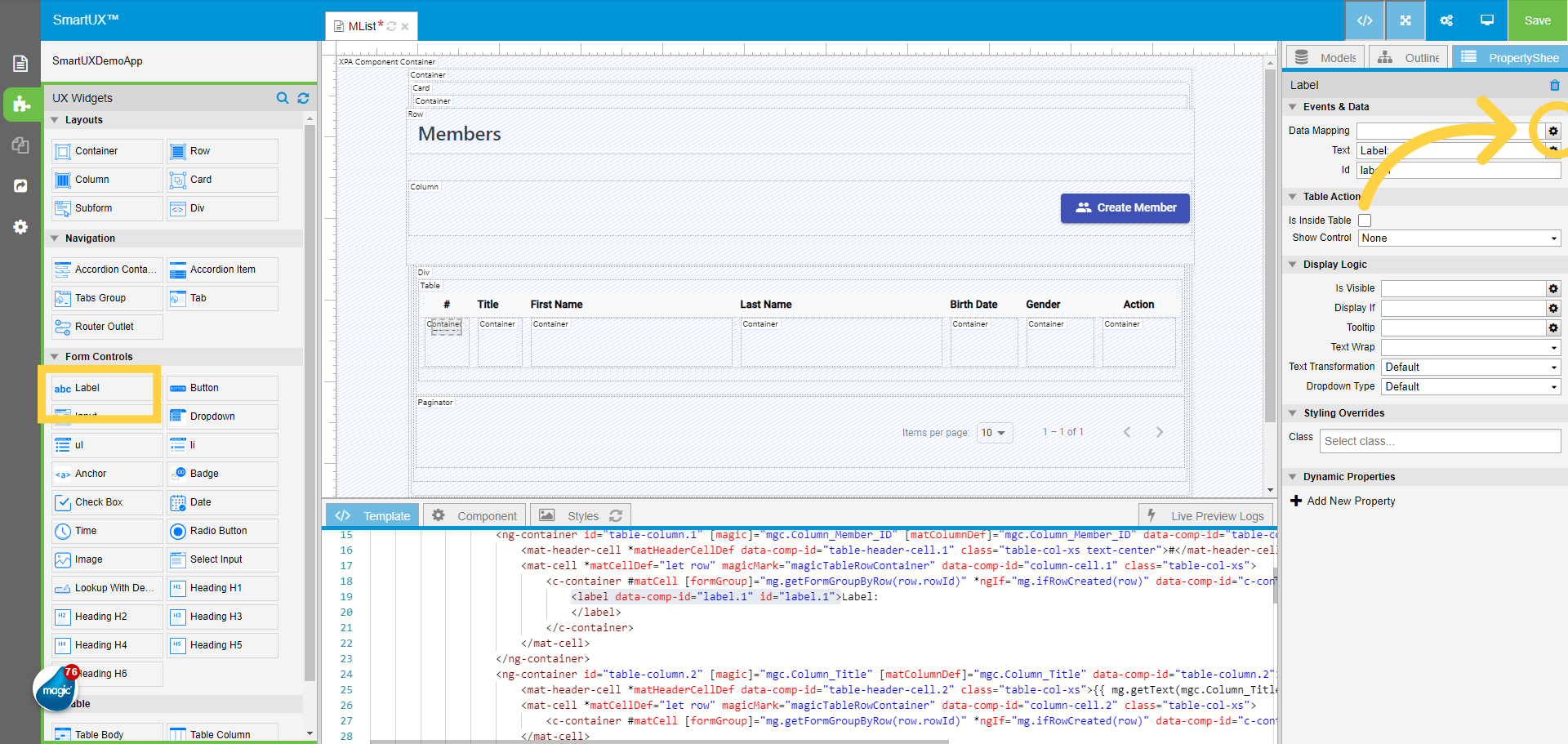Click the fullscreen expand icon in top toolbar
This screenshot has height=744, width=1568.
(1405, 20)
